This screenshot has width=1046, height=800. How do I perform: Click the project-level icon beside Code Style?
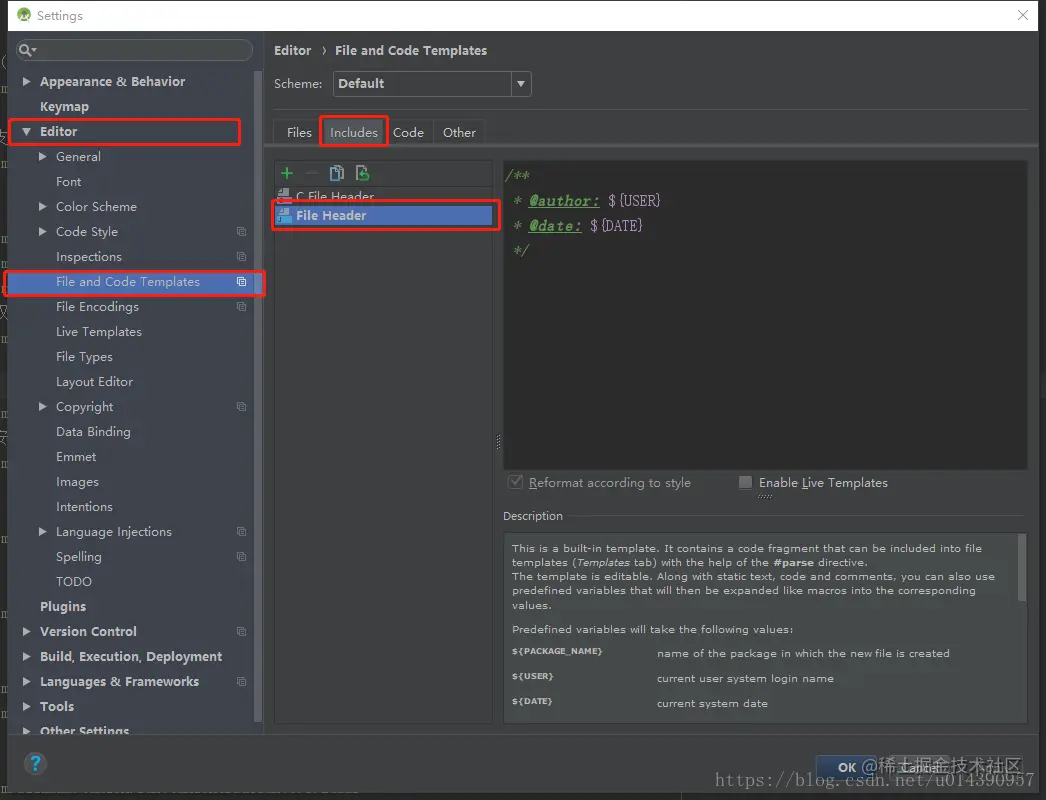241,232
